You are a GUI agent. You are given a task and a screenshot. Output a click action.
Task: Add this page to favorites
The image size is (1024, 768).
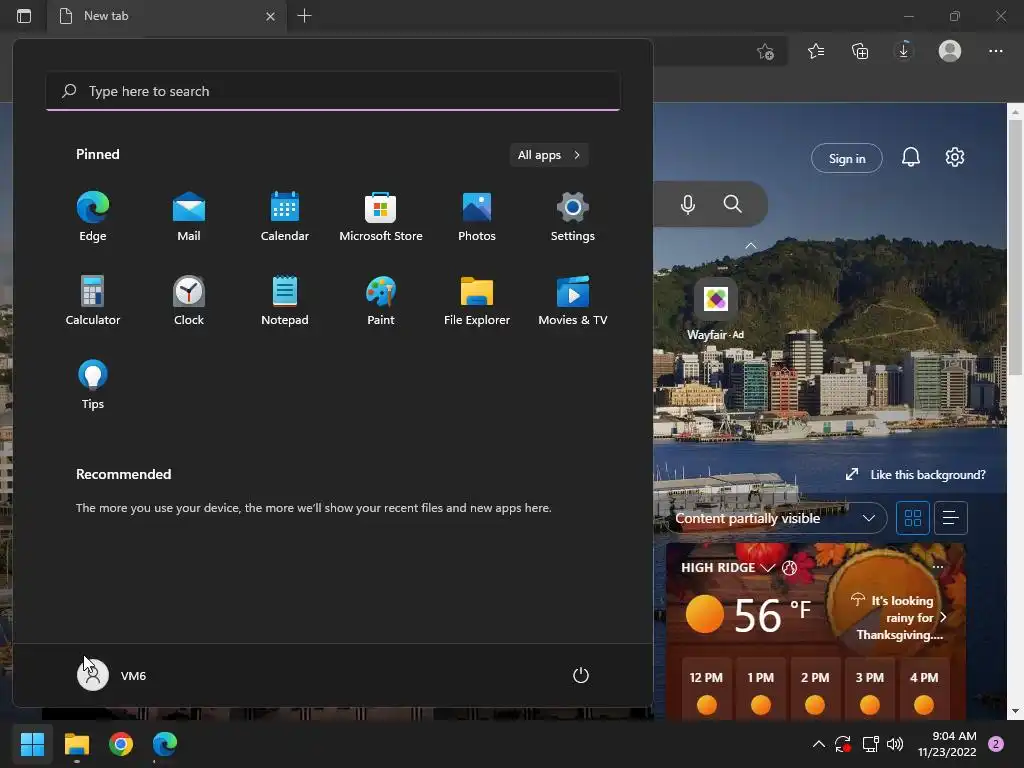click(765, 51)
